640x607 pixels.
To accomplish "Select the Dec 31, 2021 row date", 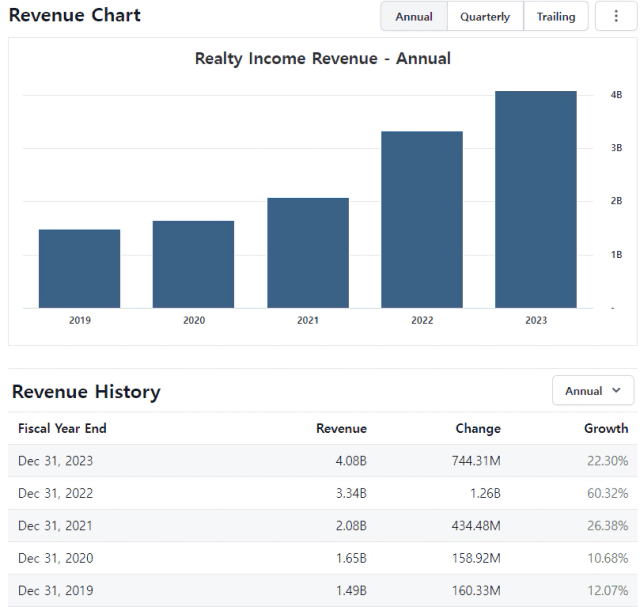I will (55, 525).
